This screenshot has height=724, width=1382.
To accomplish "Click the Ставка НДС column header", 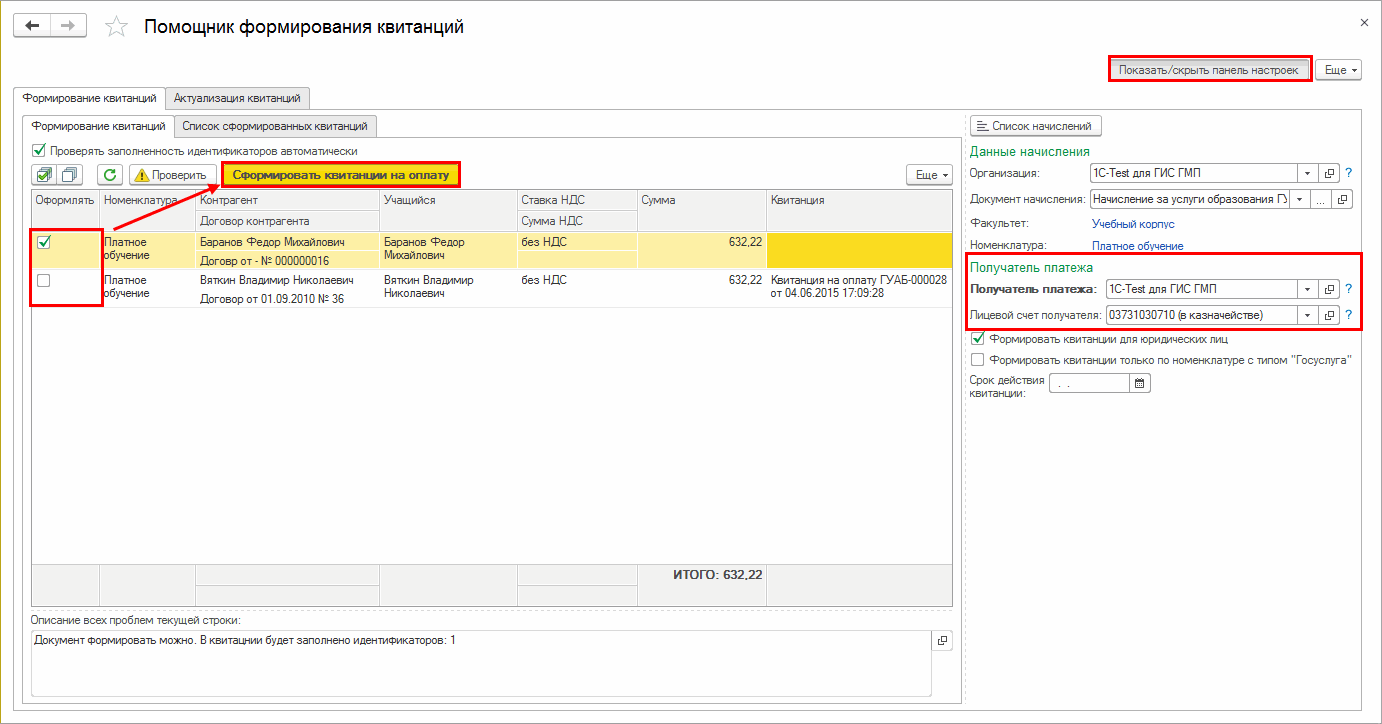I will [x=577, y=200].
